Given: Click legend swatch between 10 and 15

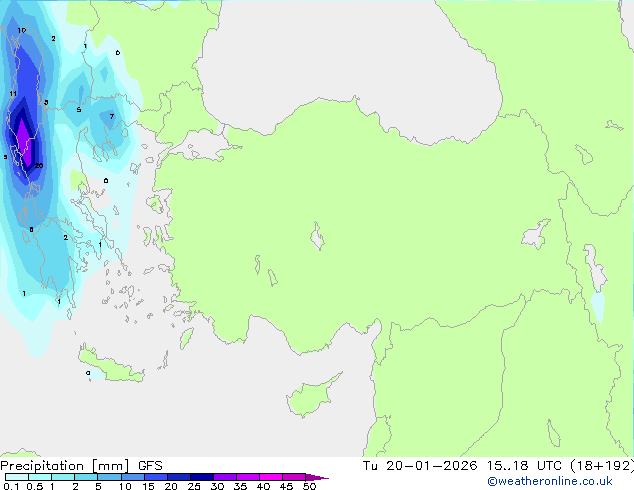Looking at the screenshot, I should pos(132,477).
